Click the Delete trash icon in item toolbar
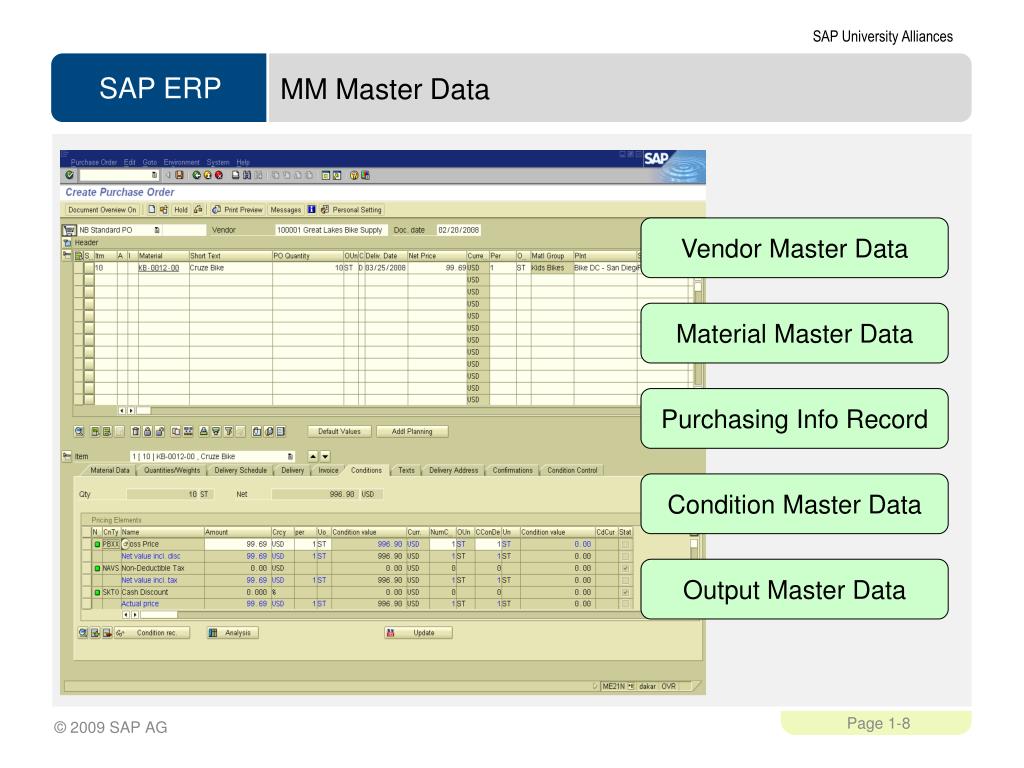Viewport: 1024px width, 768px height. [135, 432]
